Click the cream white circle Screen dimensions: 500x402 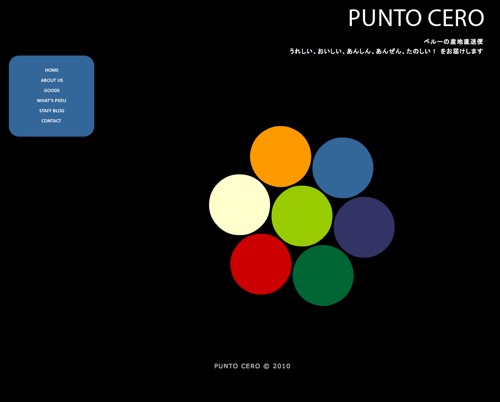240,205
